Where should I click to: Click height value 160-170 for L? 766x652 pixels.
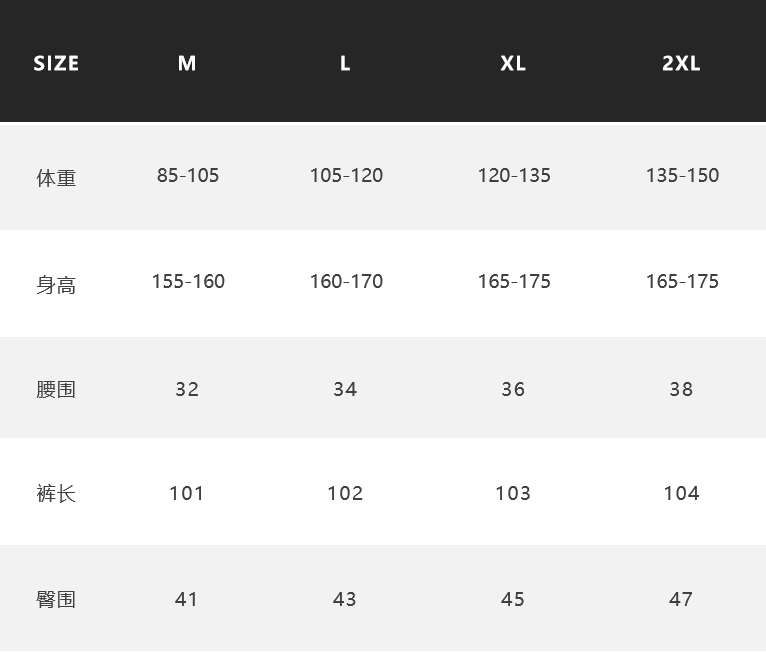(346, 281)
